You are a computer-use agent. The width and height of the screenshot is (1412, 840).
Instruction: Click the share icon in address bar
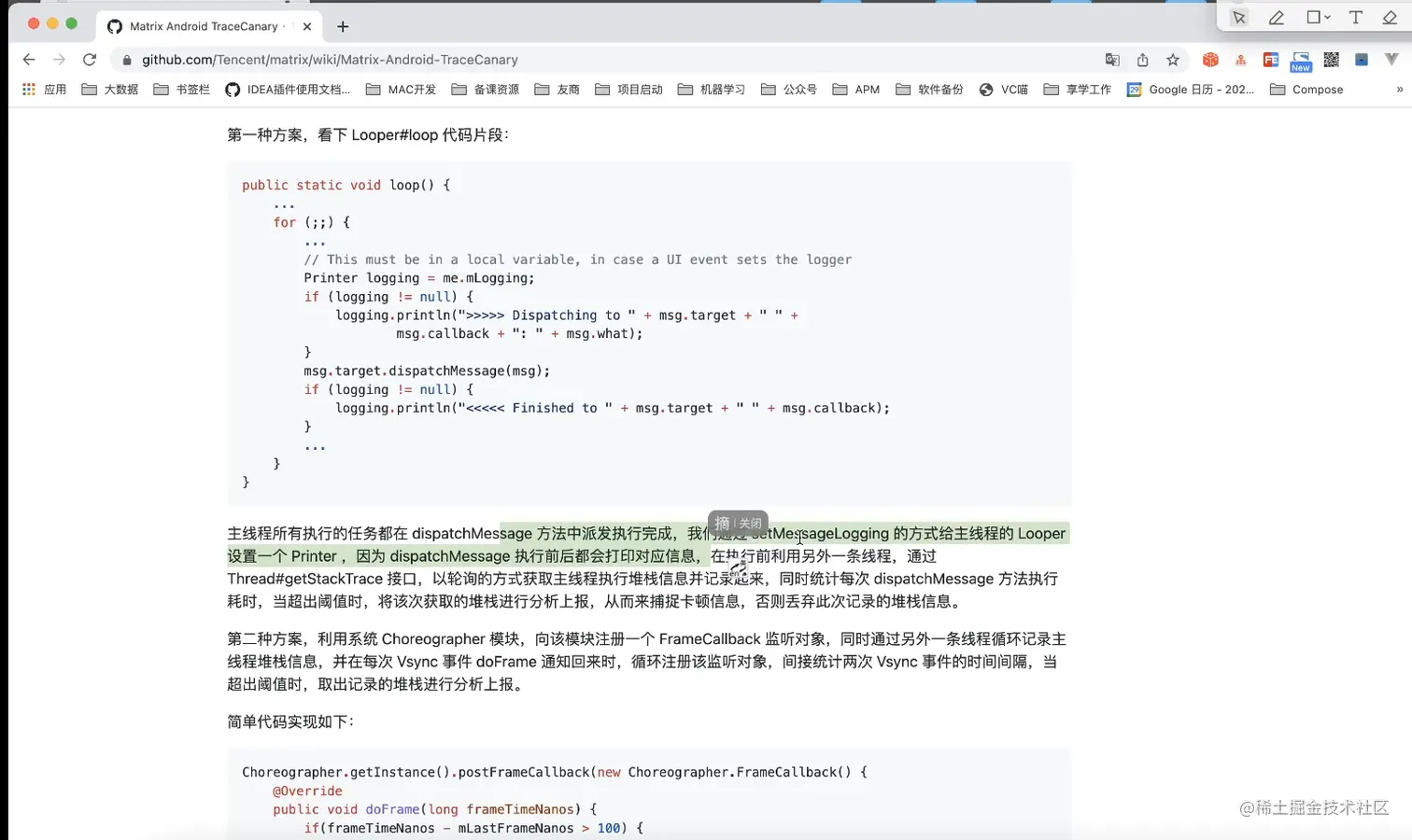1142,60
